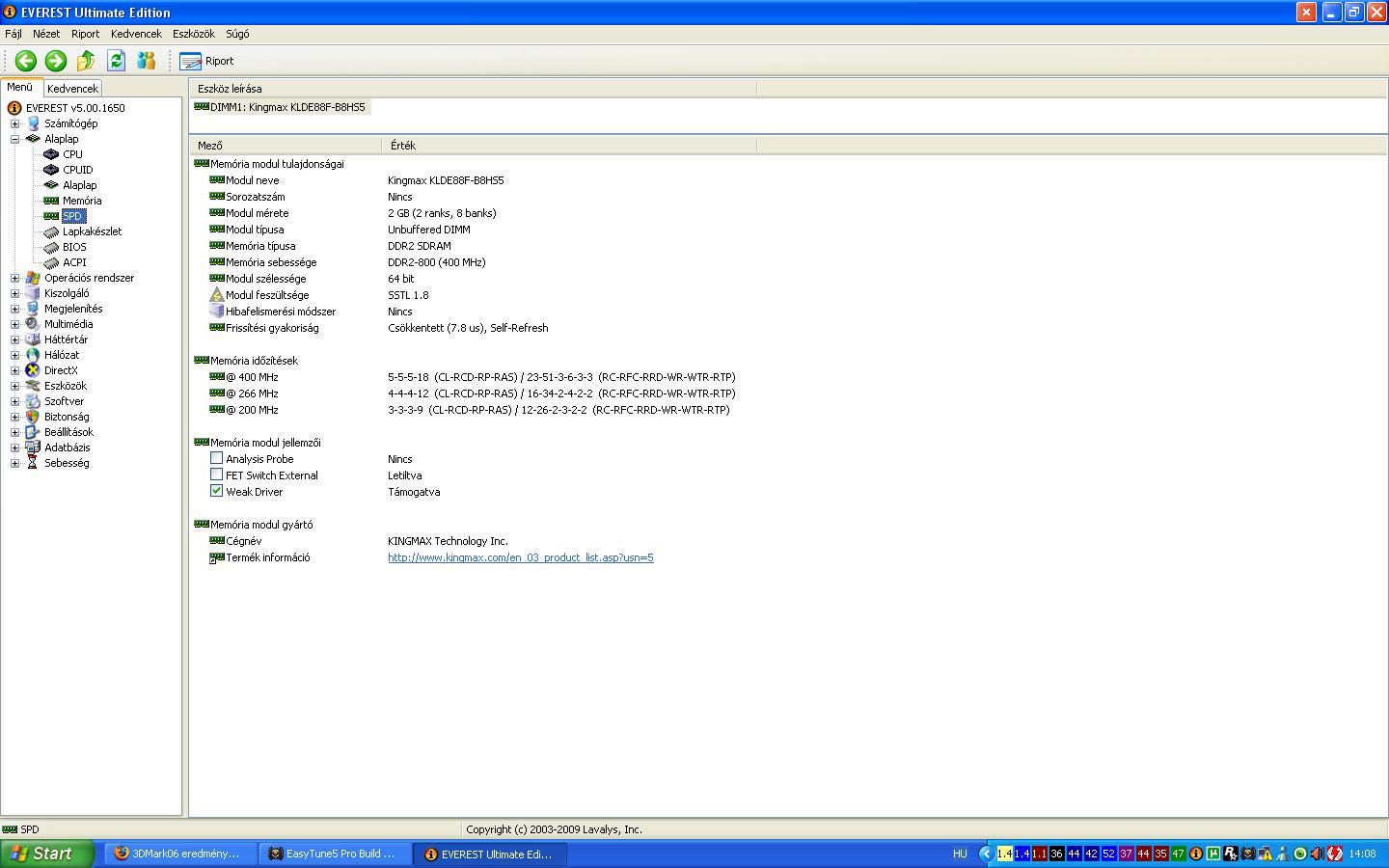The height and width of the screenshot is (868, 1389).
Task: Expand the Háttértár branch
Action: (x=14, y=339)
